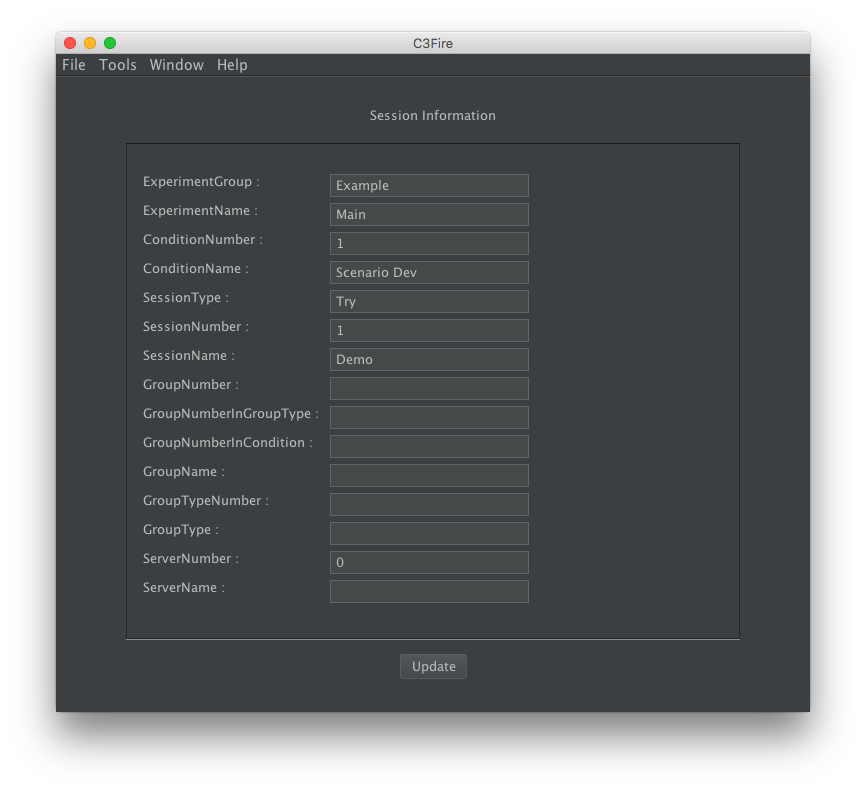Click the GroupTypeNumber input field

coord(429,504)
